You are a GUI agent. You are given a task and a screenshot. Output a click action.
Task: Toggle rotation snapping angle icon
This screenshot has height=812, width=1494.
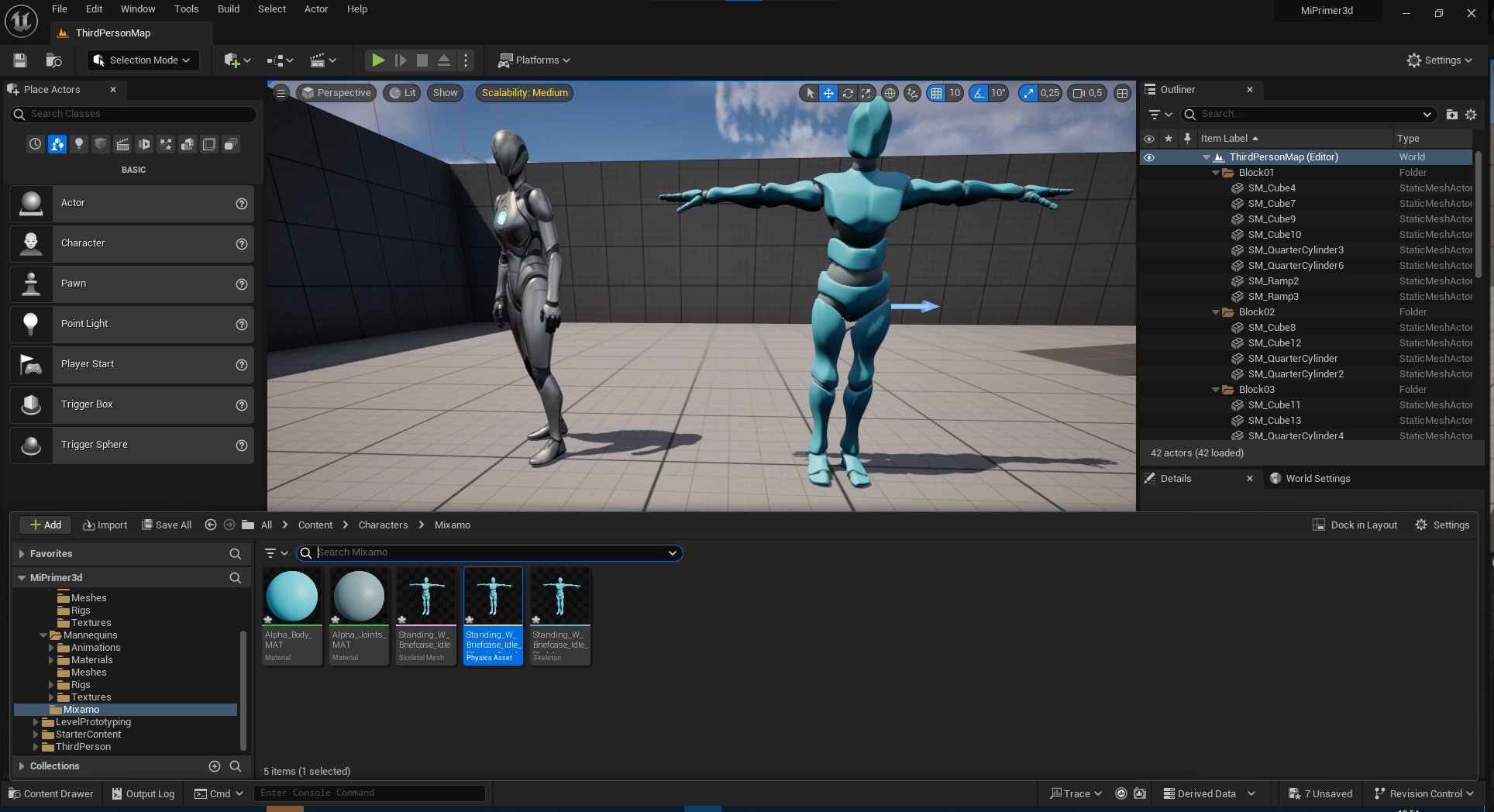point(979,93)
